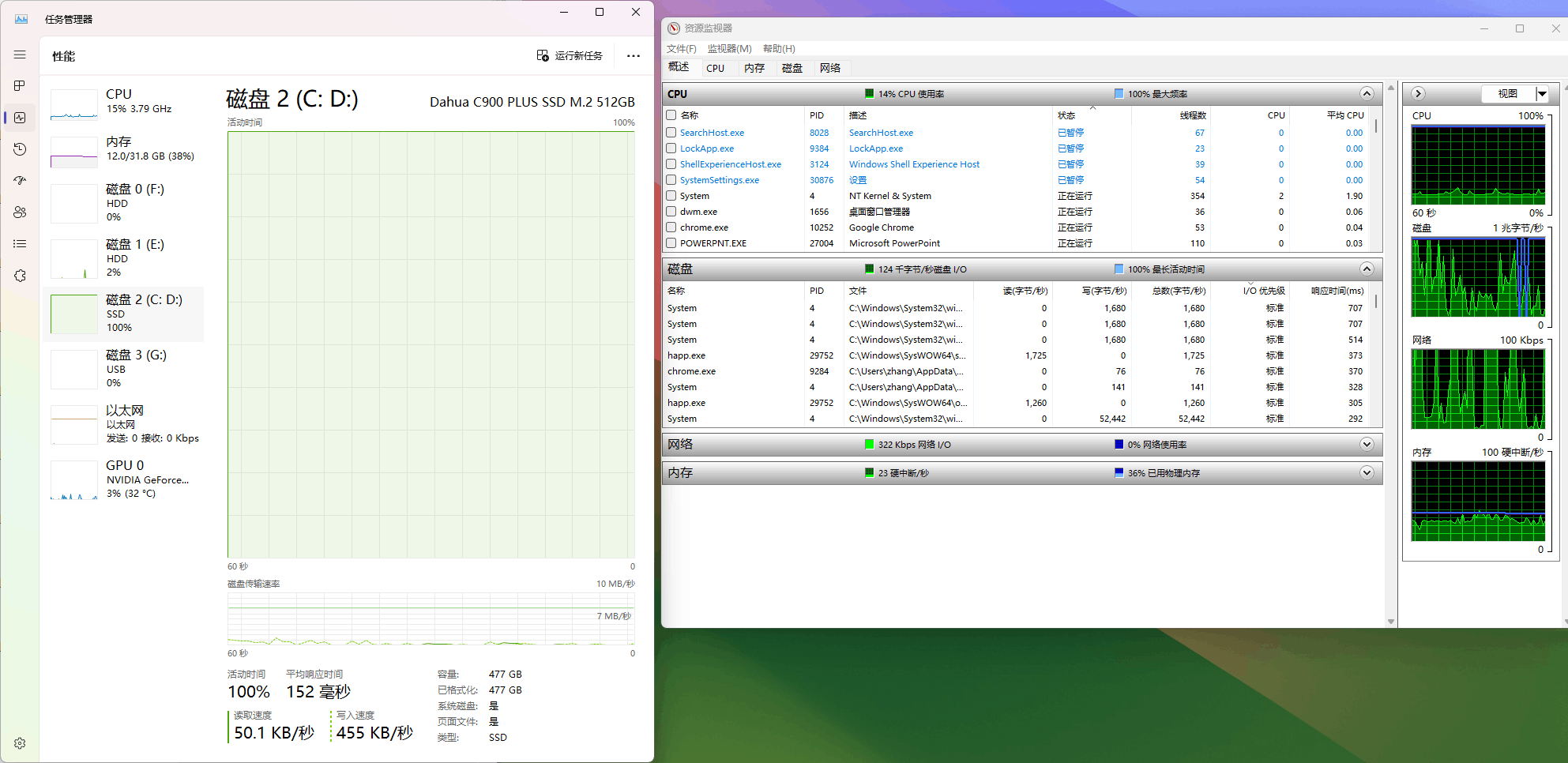The height and width of the screenshot is (763, 1568).
Task: Check the dwm.exe process checkbox
Action: [x=671, y=212]
